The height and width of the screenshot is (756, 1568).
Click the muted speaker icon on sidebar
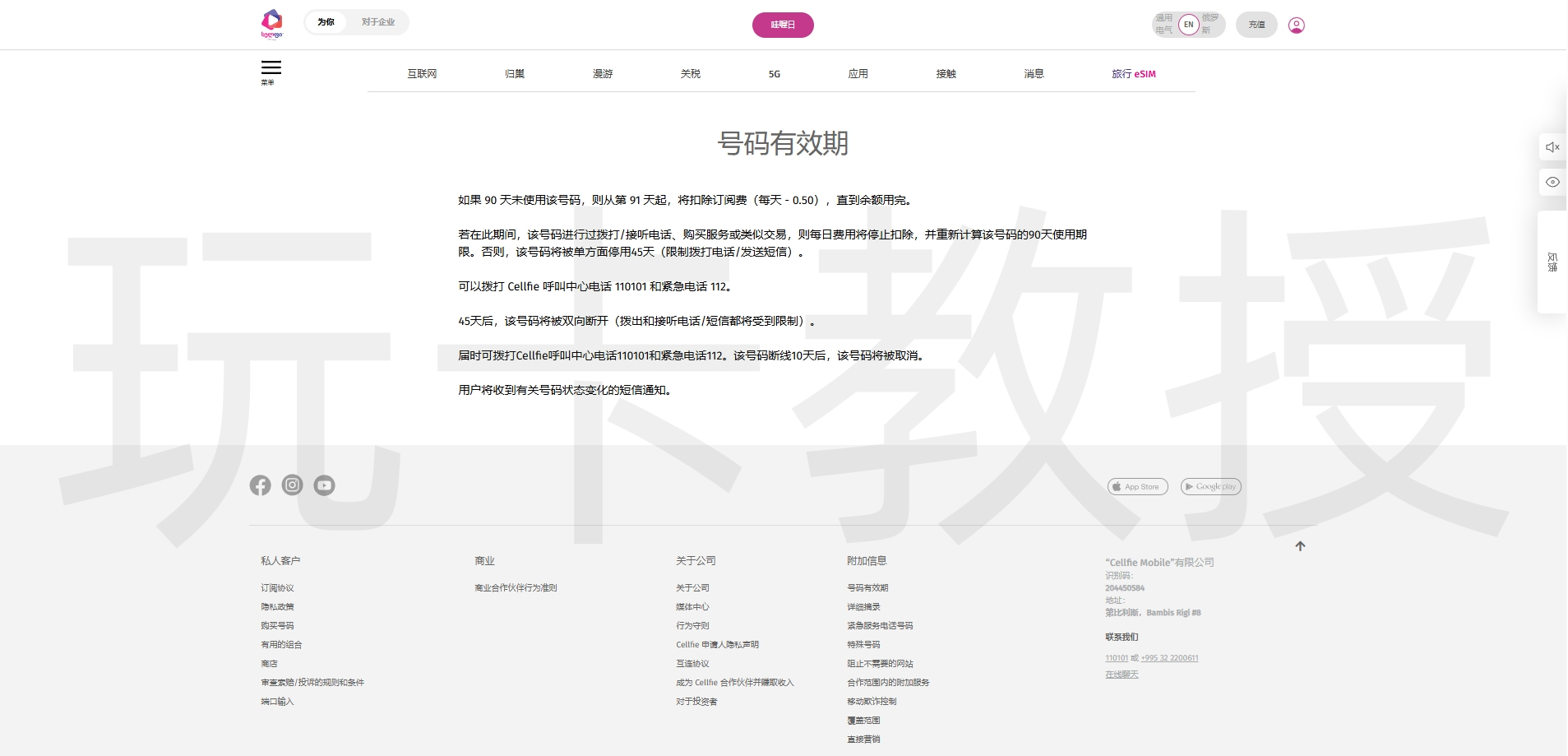point(1552,147)
